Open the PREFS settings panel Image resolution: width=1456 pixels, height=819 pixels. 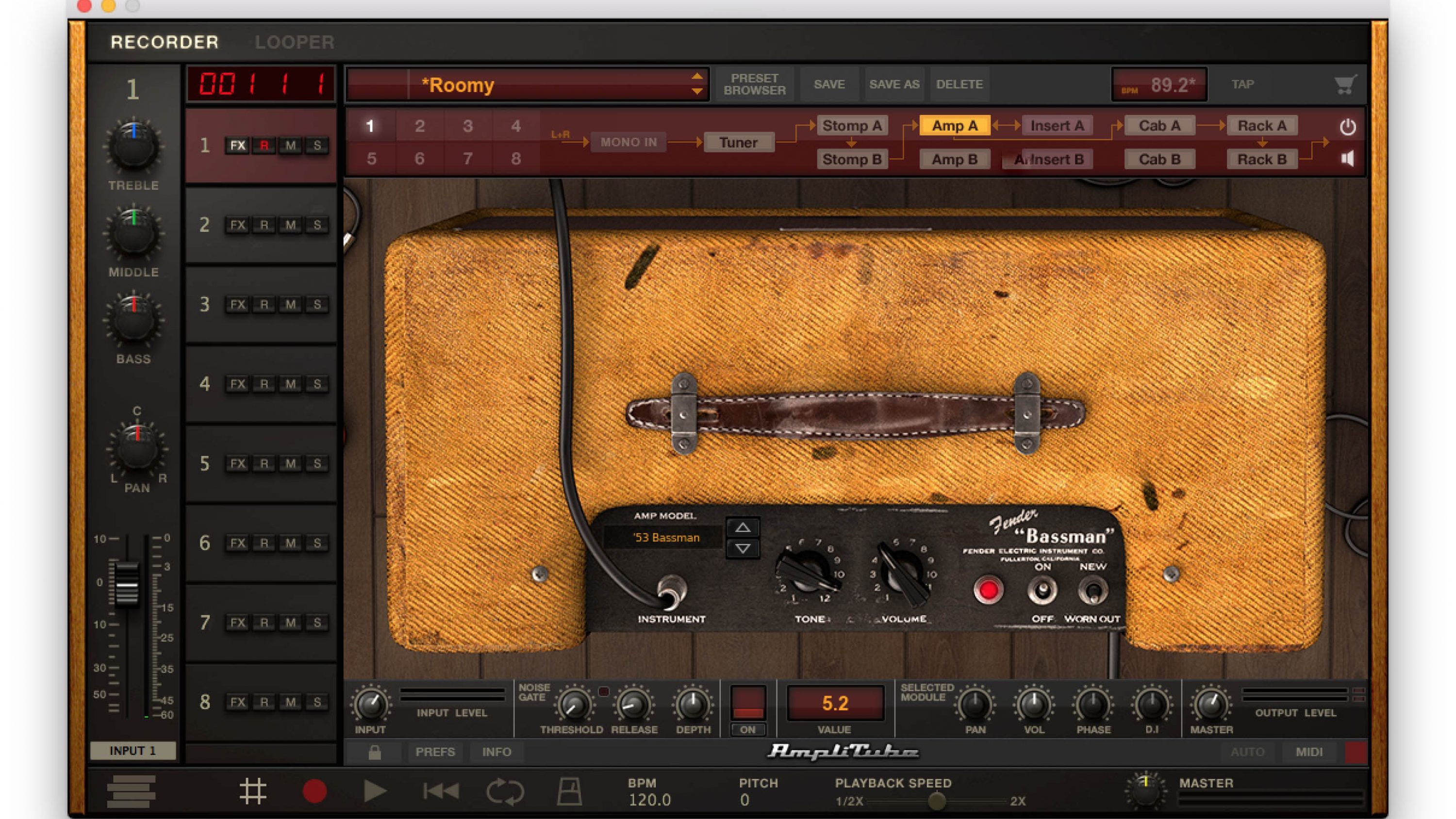(435, 751)
